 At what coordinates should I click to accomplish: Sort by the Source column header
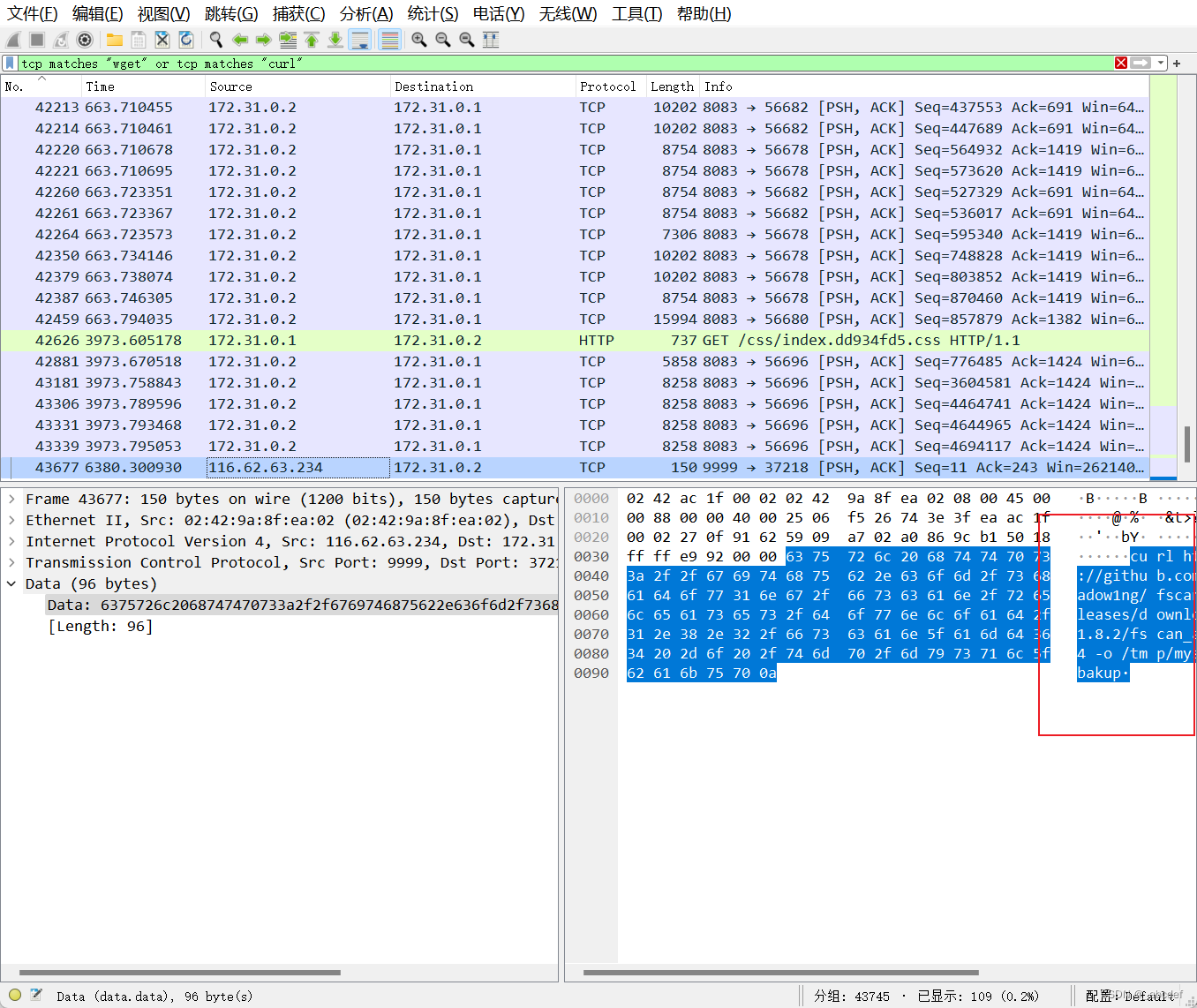[298, 87]
